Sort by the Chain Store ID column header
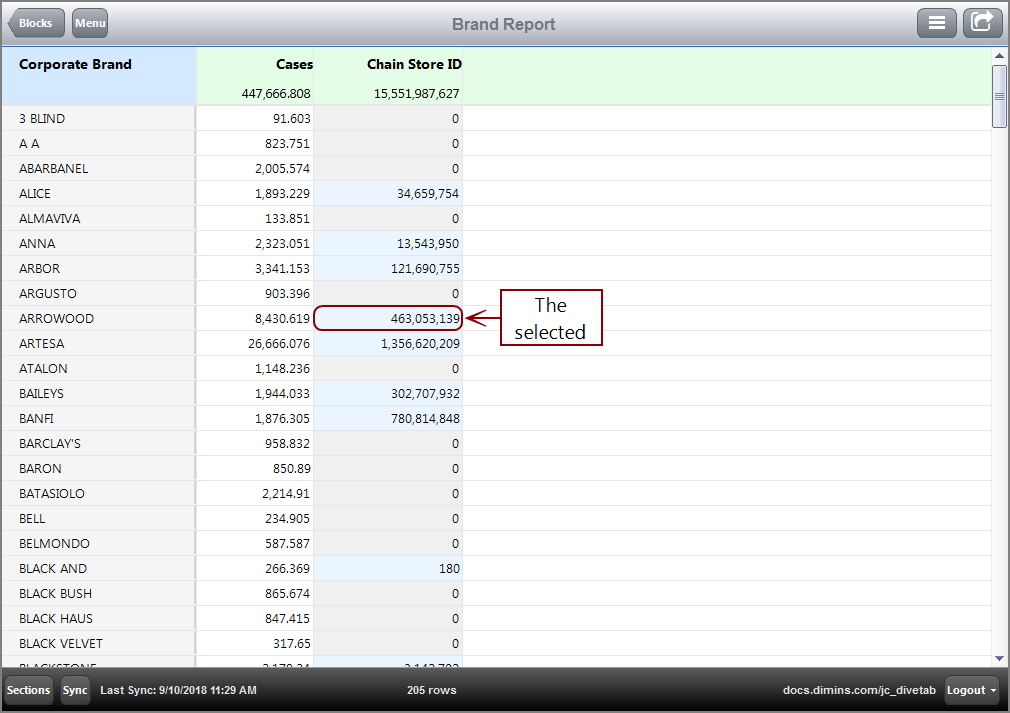1010x713 pixels. pyautogui.click(x=412, y=64)
